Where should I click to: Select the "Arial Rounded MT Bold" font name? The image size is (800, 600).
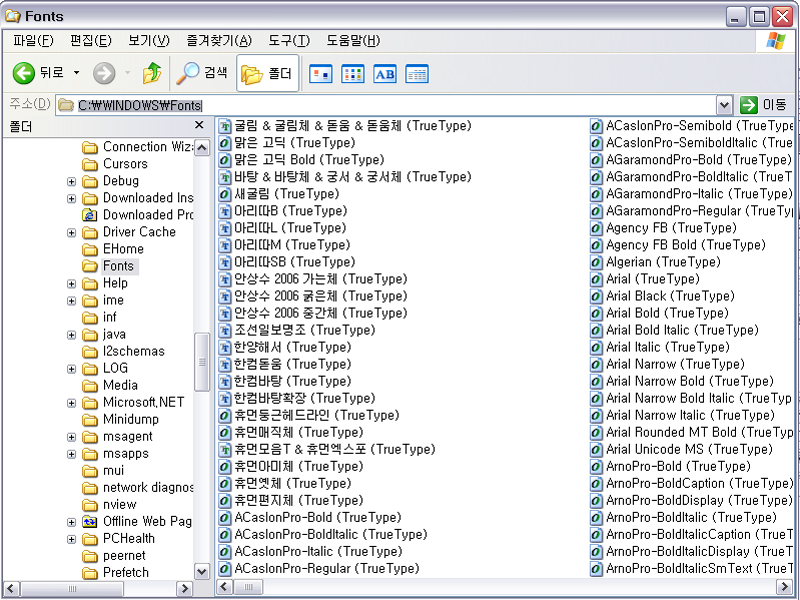(x=671, y=433)
